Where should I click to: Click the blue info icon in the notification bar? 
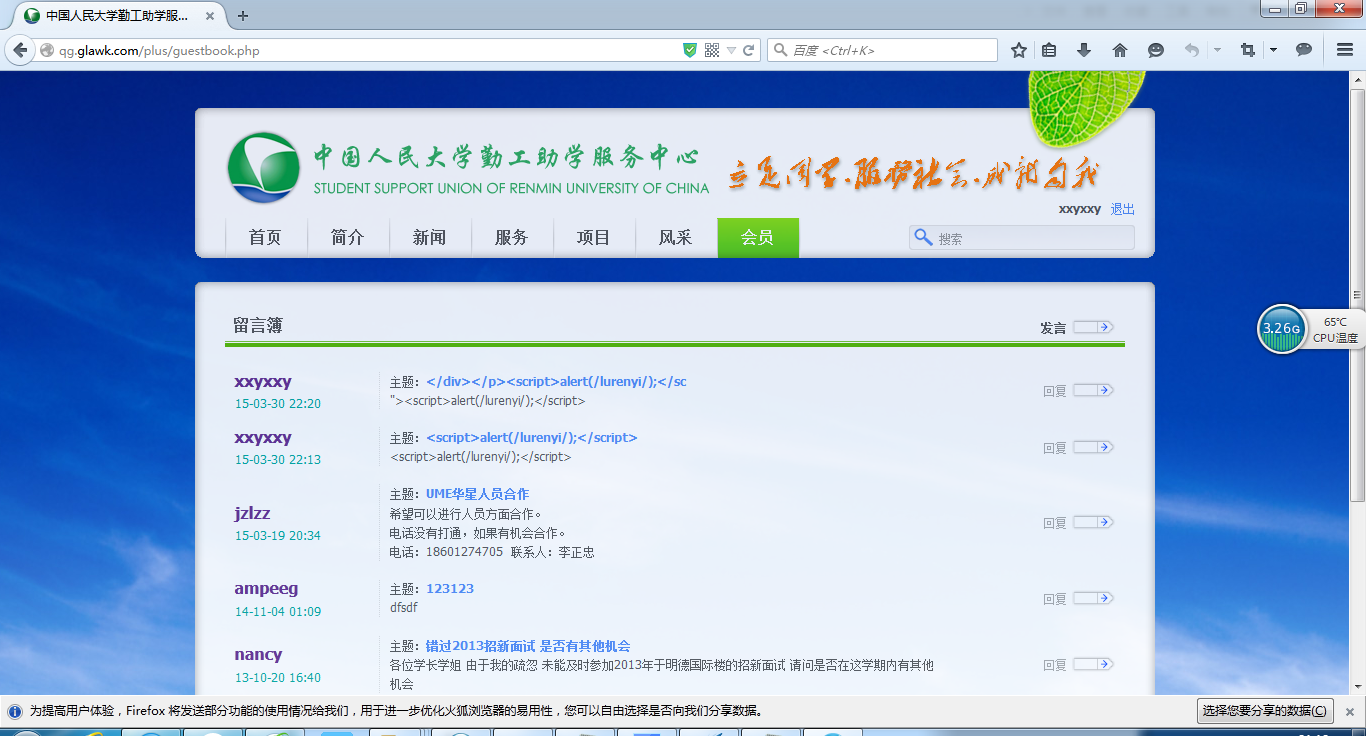(15, 711)
